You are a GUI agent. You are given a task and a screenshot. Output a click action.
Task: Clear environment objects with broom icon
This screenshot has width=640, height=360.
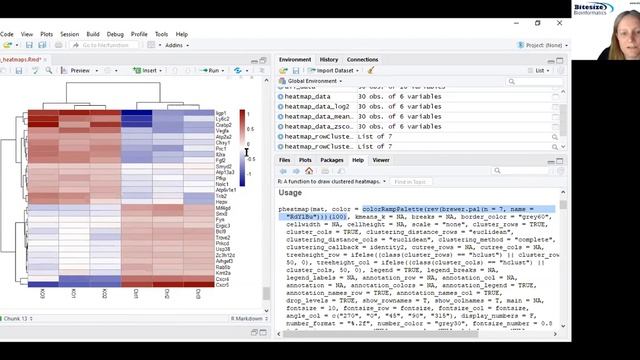[x=371, y=71]
